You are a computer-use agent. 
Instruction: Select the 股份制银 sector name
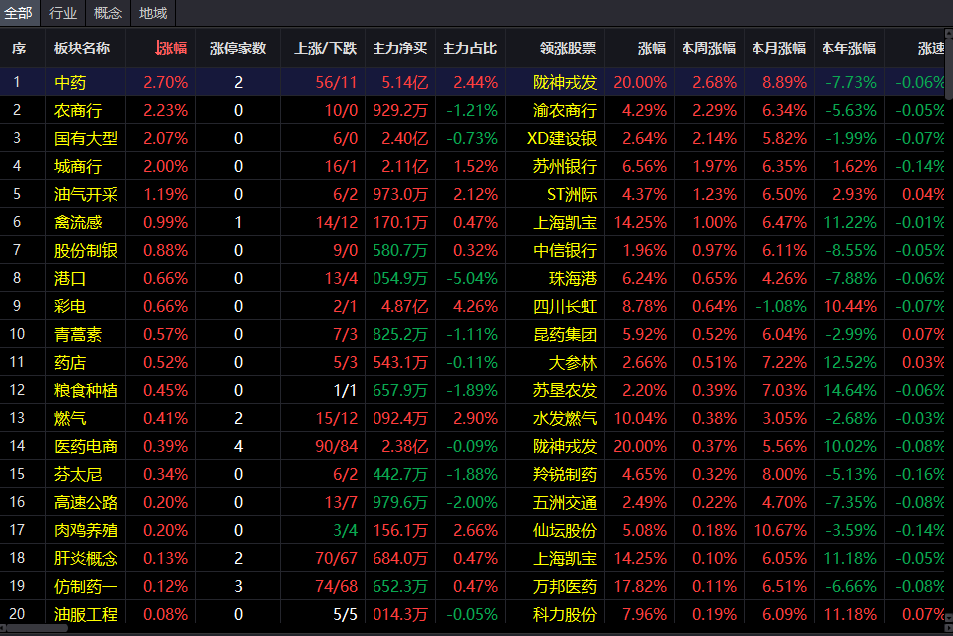coord(86,251)
